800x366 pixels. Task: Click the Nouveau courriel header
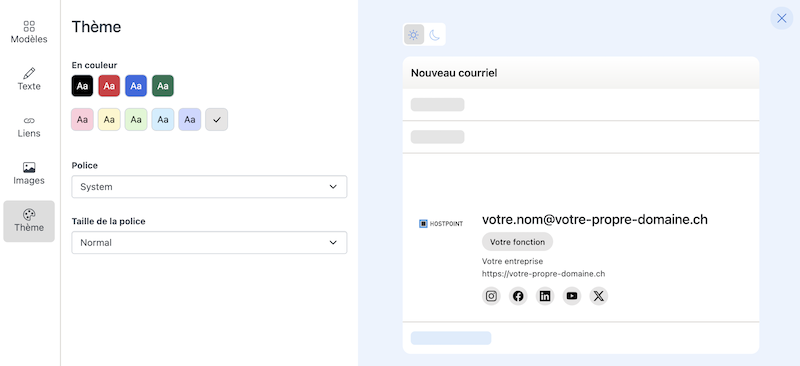pyautogui.click(x=454, y=73)
